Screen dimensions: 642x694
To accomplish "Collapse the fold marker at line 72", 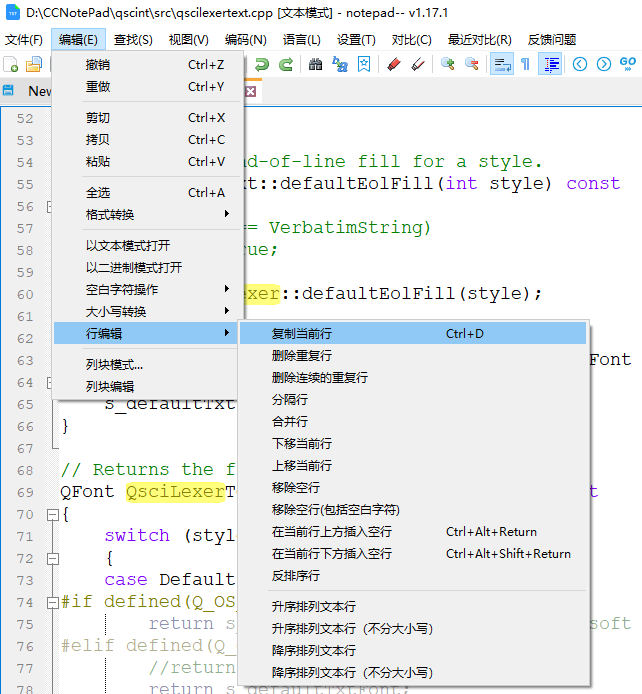I will point(53,559).
